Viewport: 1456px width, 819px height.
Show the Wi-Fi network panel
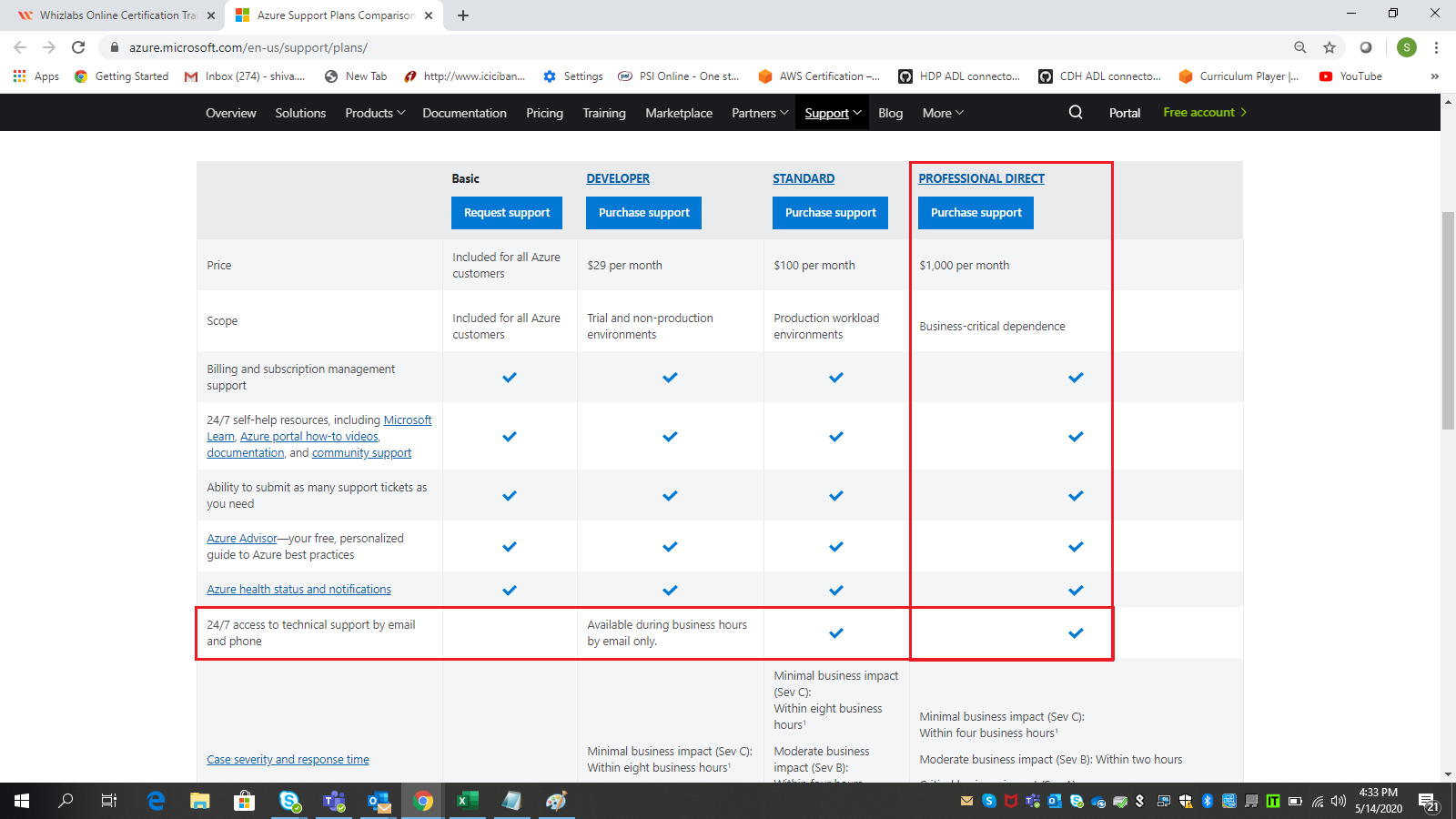1317,801
